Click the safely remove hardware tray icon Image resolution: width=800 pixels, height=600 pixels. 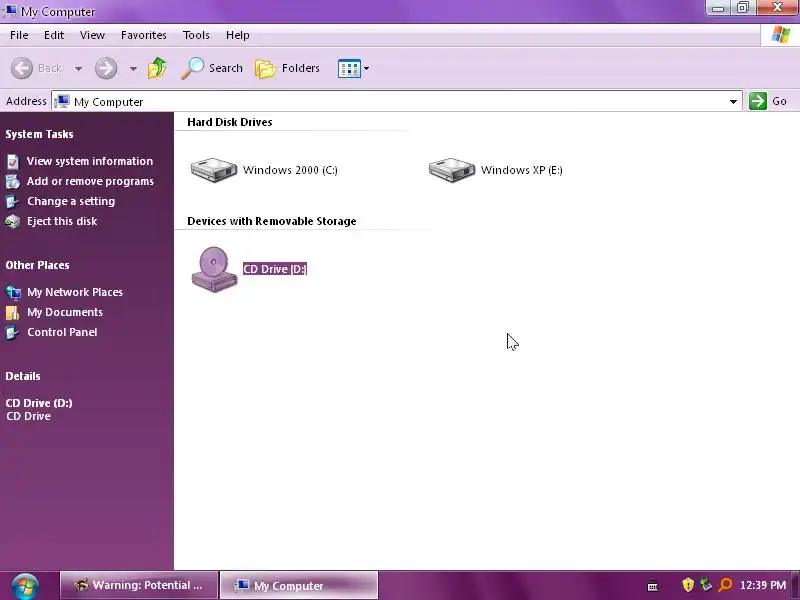pos(706,585)
